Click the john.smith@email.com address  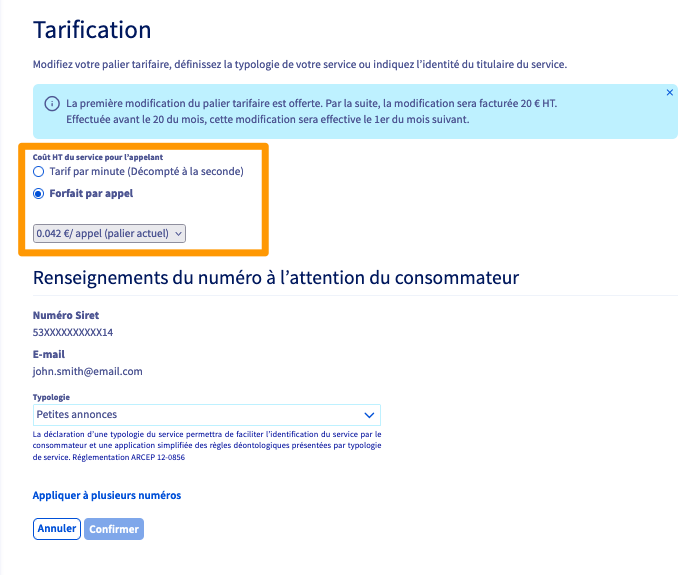[88, 371]
